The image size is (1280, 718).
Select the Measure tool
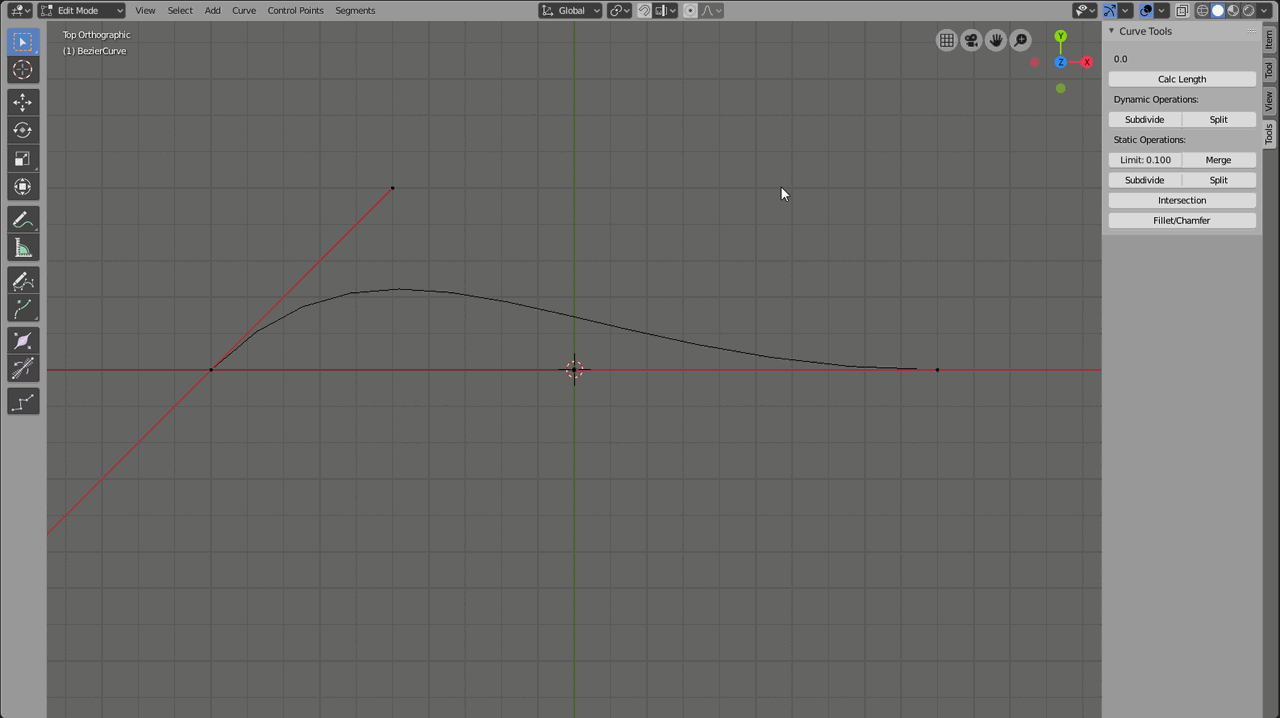click(x=23, y=247)
